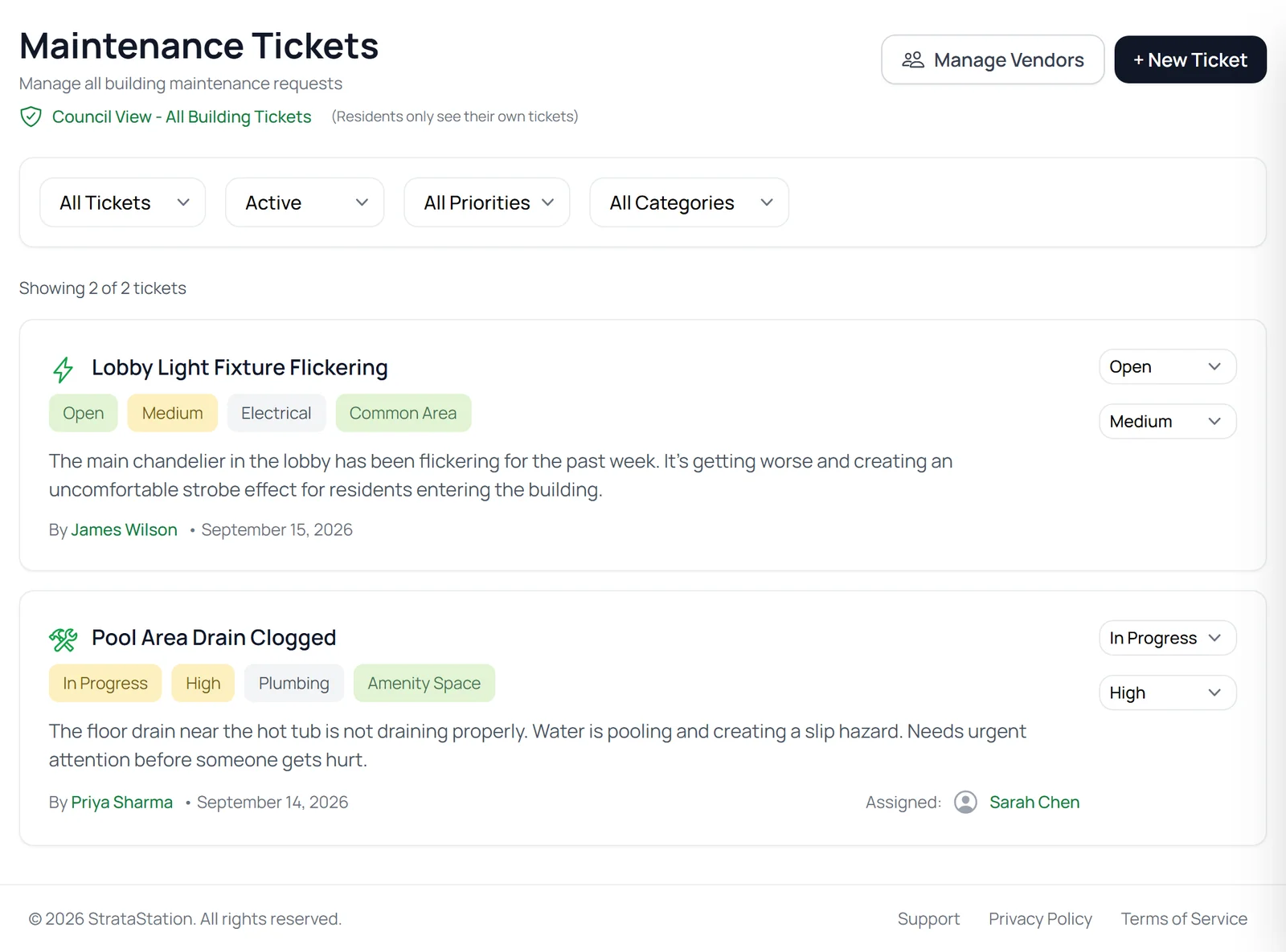Click the September 14, 2026 date
The height and width of the screenshot is (952, 1286).
[272, 803]
